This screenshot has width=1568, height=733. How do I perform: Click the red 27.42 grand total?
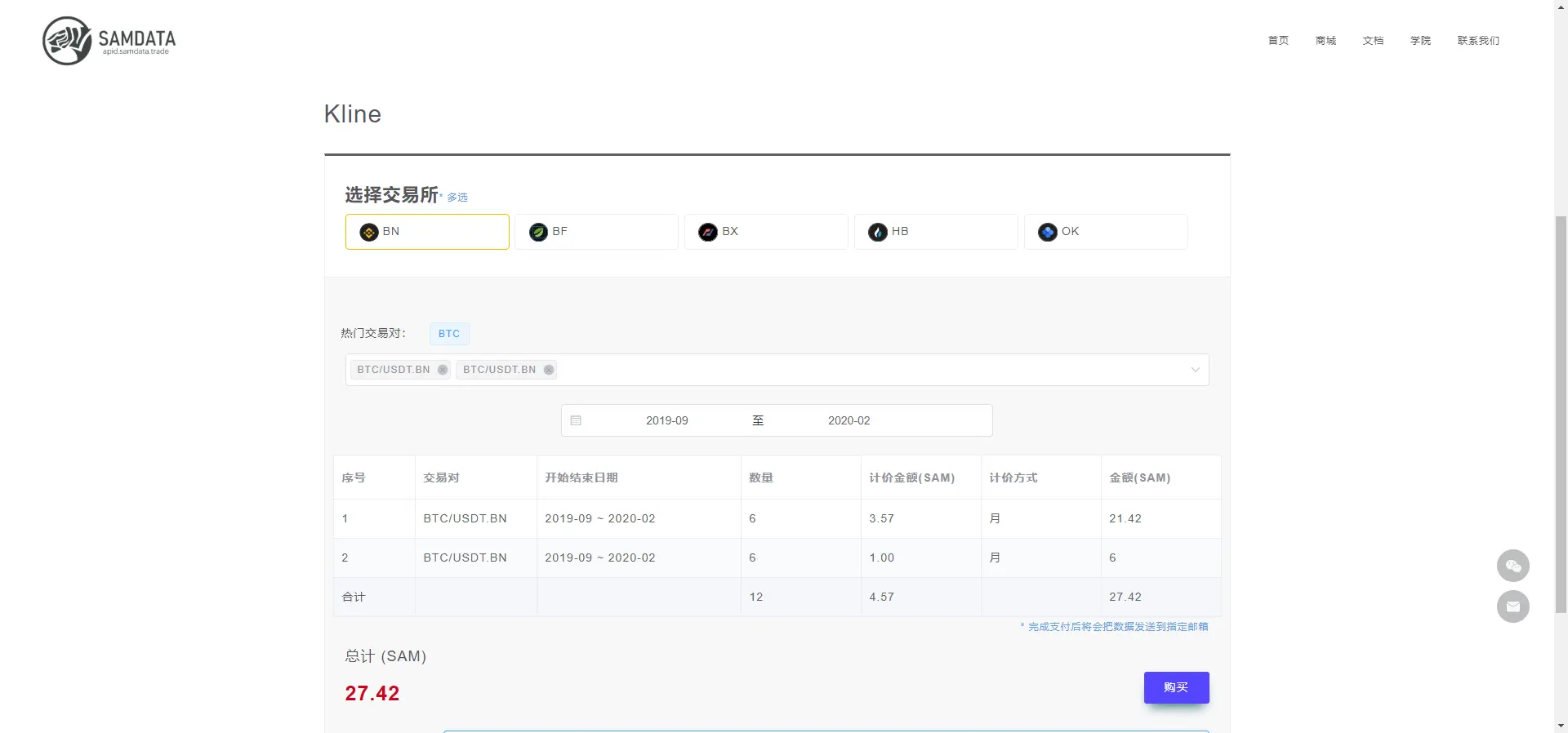point(372,693)
